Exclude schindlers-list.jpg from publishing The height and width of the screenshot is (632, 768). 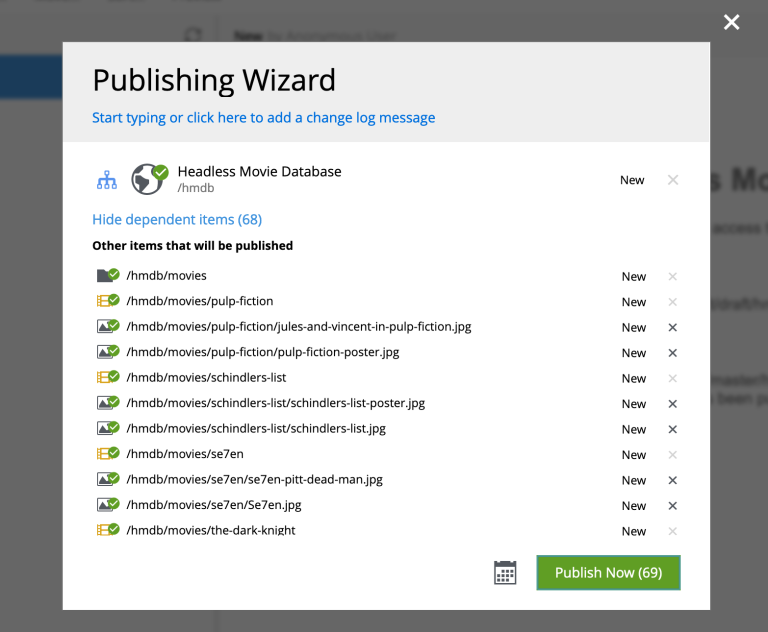click(x=672, y=429)
